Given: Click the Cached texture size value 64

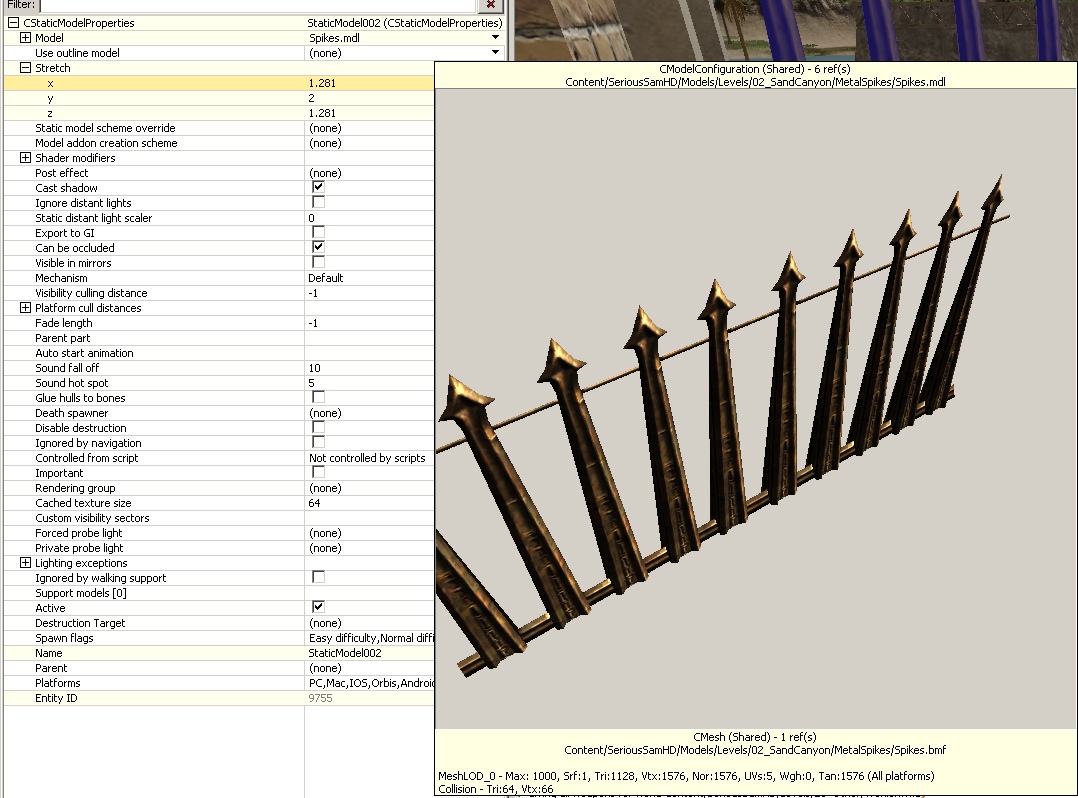Looking at the screenshot, I should coord(314,503).
